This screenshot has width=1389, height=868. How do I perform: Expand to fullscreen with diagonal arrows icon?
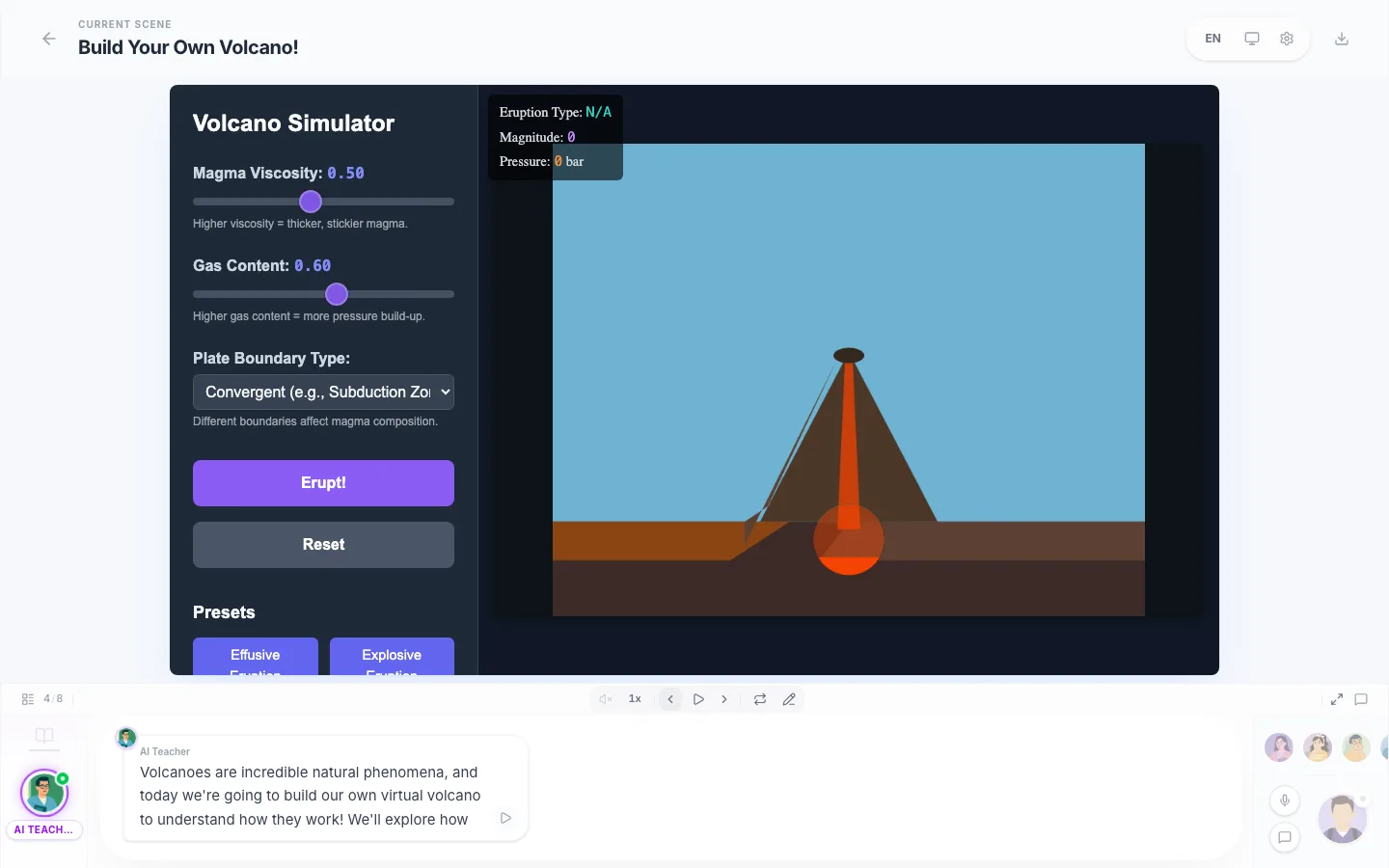pos(1337,699)
